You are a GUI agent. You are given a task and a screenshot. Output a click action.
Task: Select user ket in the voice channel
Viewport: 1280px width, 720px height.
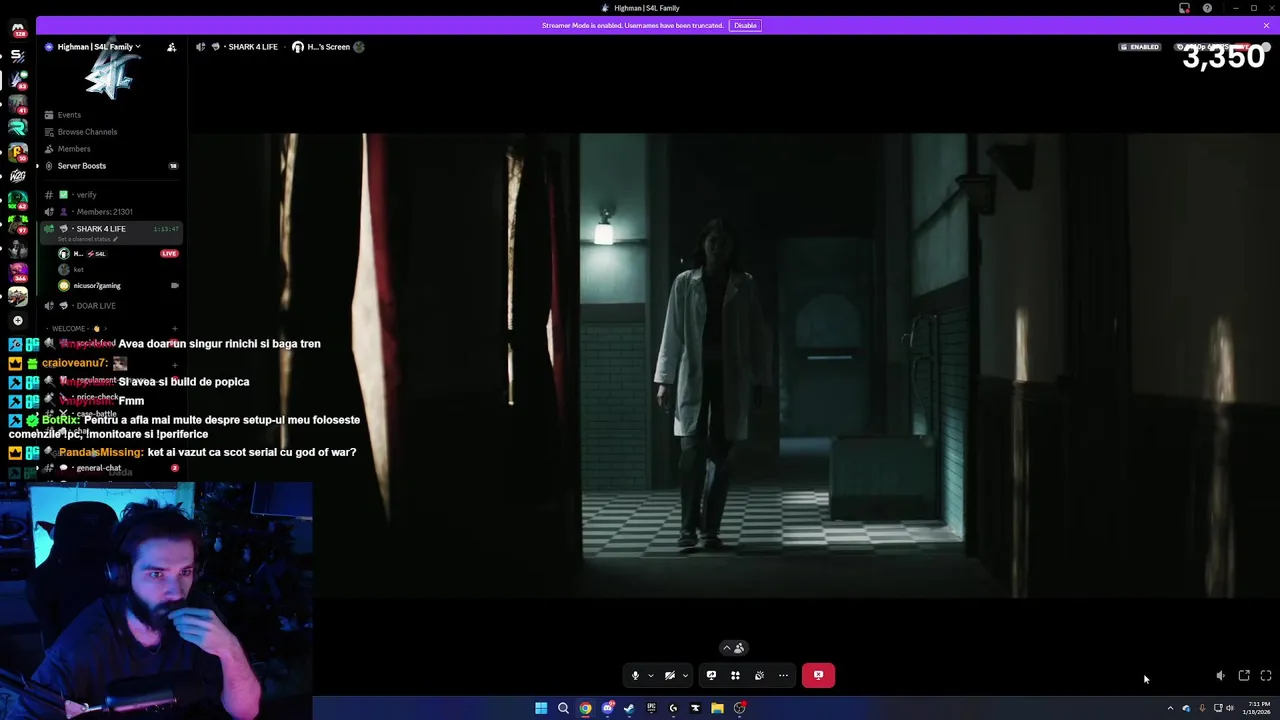coord(118,270)
